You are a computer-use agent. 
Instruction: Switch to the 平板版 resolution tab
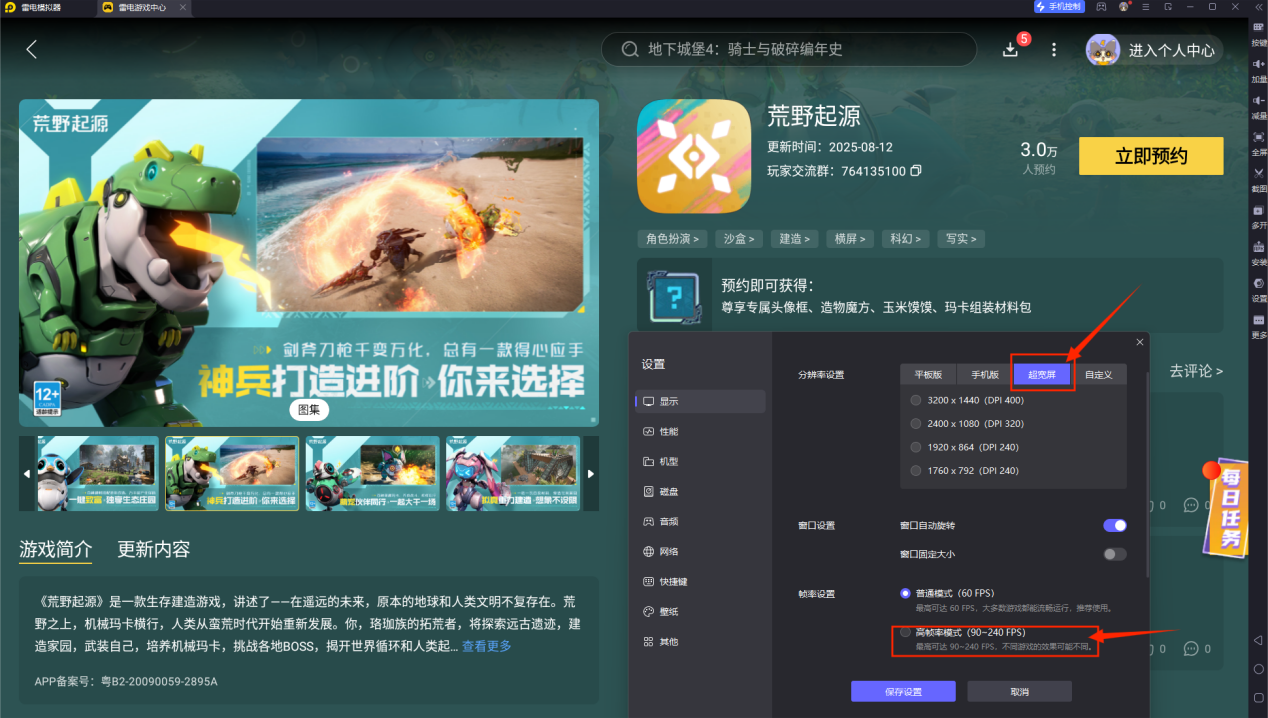click(x=928, y=375)
